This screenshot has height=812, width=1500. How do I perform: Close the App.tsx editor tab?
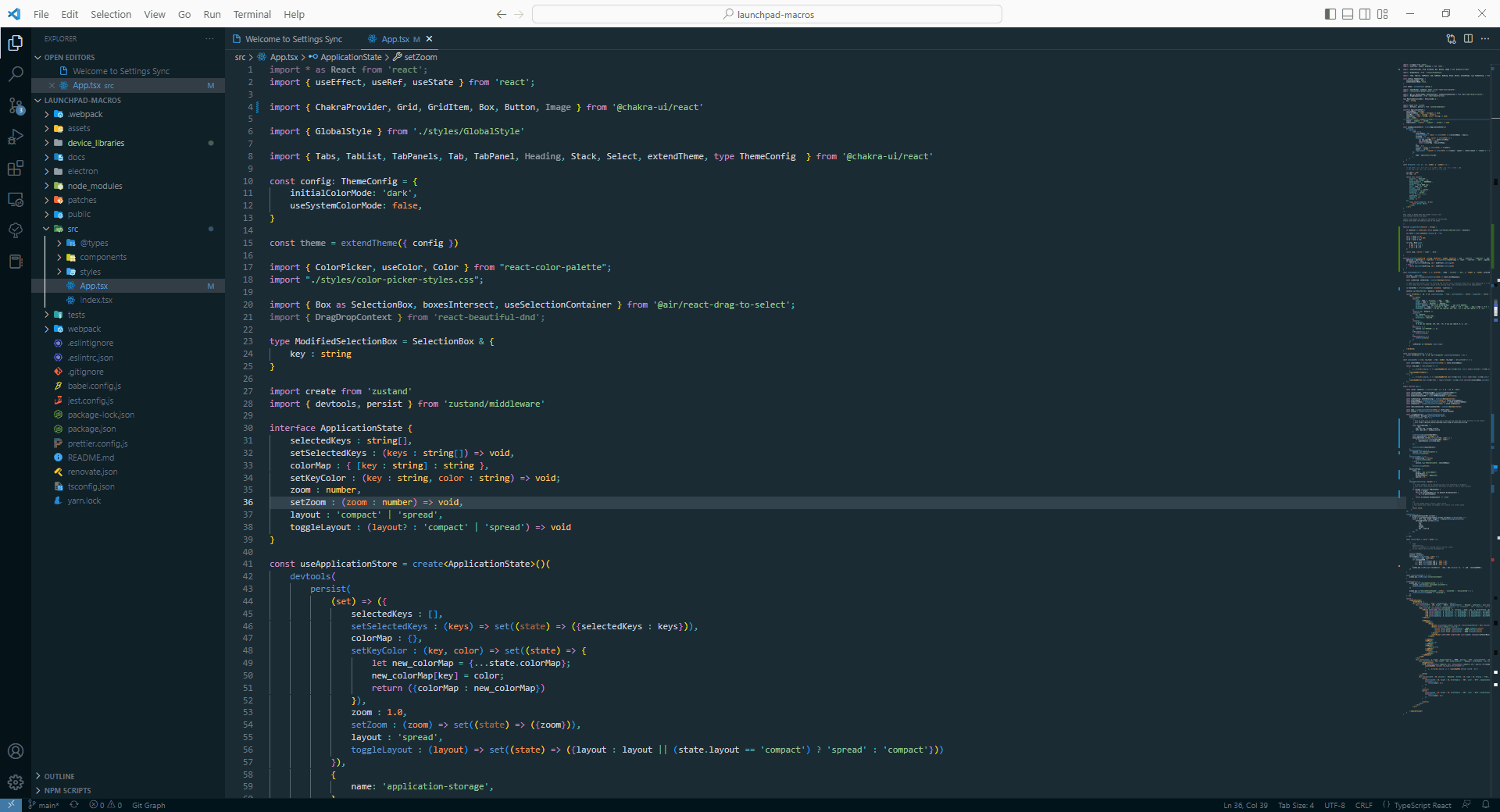click(429, 39)
